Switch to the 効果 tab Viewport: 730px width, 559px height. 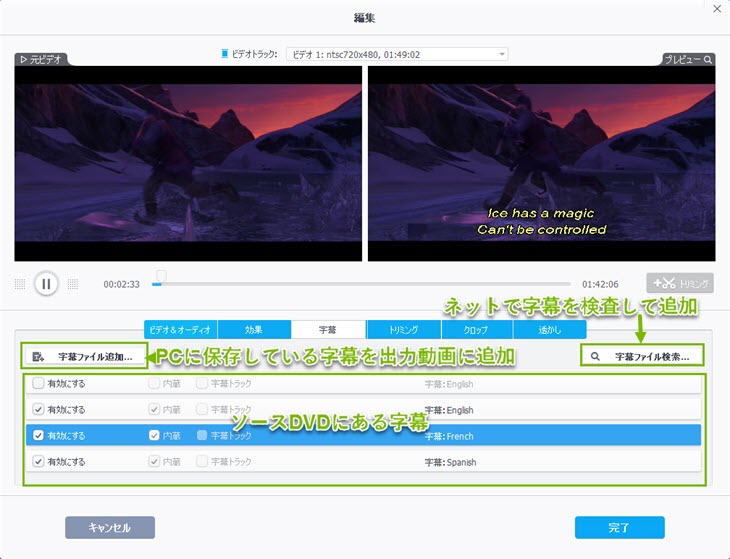[254, 330]
